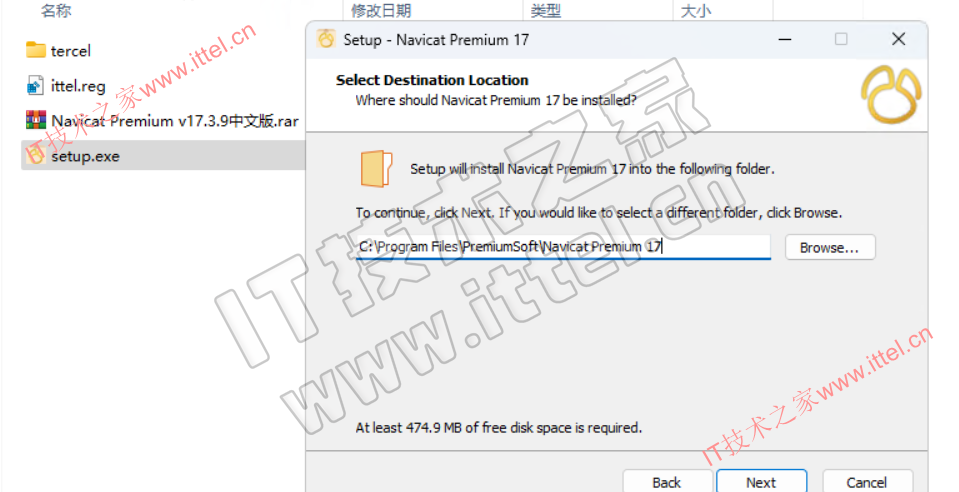
Task: Click Next to continue installation
Action: tap(761, 482)
